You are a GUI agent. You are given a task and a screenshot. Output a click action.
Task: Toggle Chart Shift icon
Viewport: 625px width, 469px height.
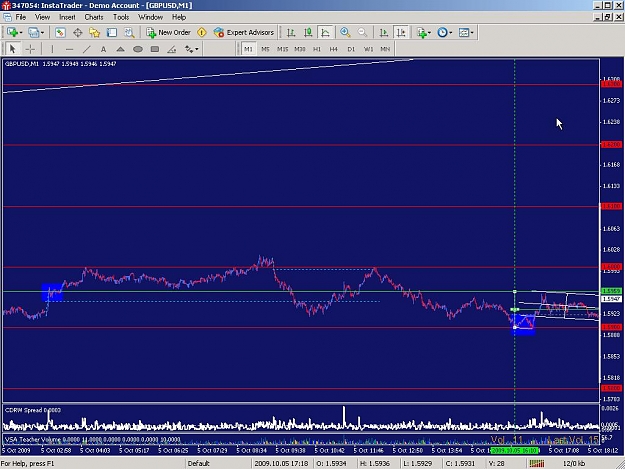[401, 33]
